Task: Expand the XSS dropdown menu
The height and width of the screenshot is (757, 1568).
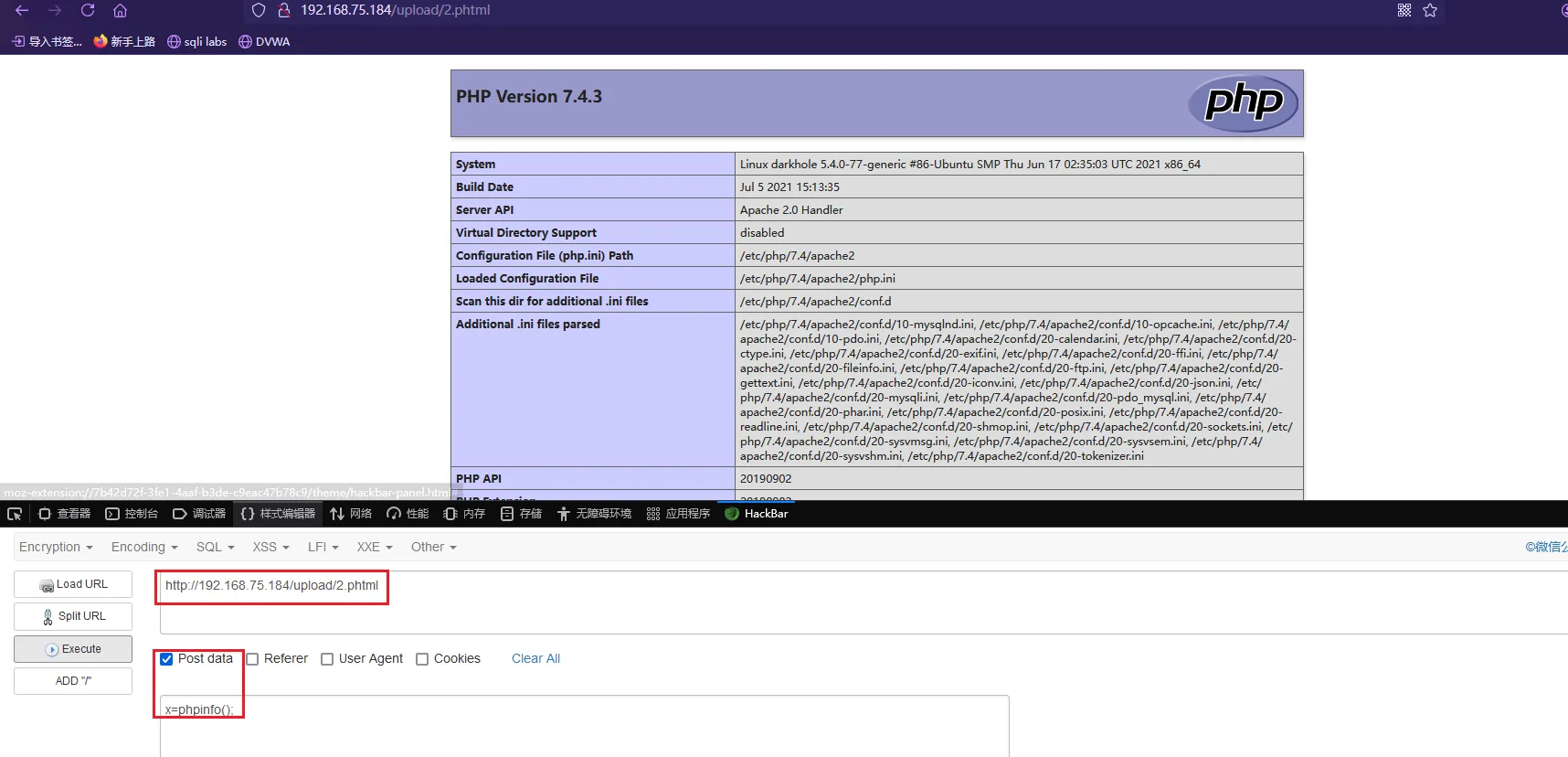Action: pos(271,547)
